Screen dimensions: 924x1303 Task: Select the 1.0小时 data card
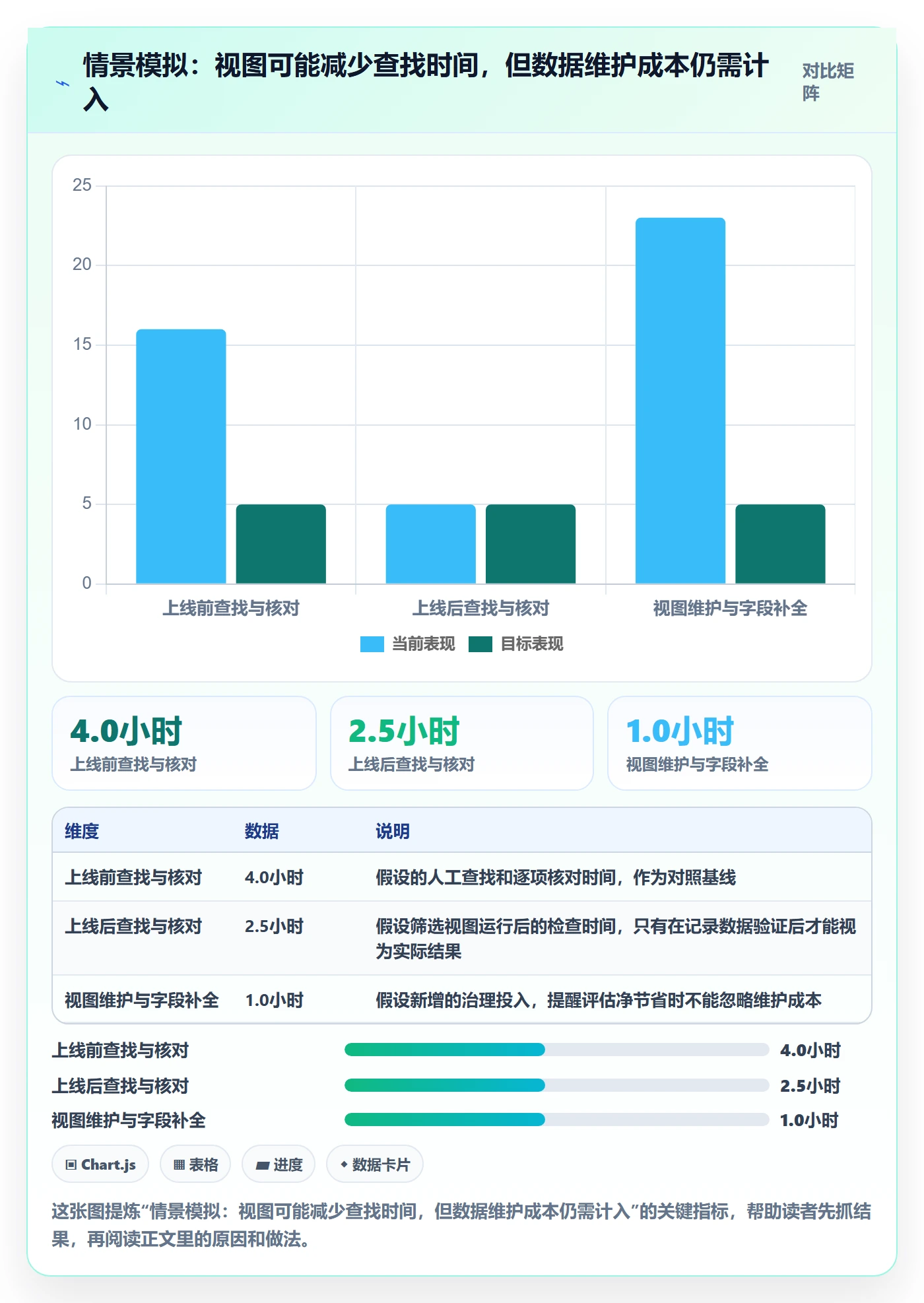click(x=740, y=743)
